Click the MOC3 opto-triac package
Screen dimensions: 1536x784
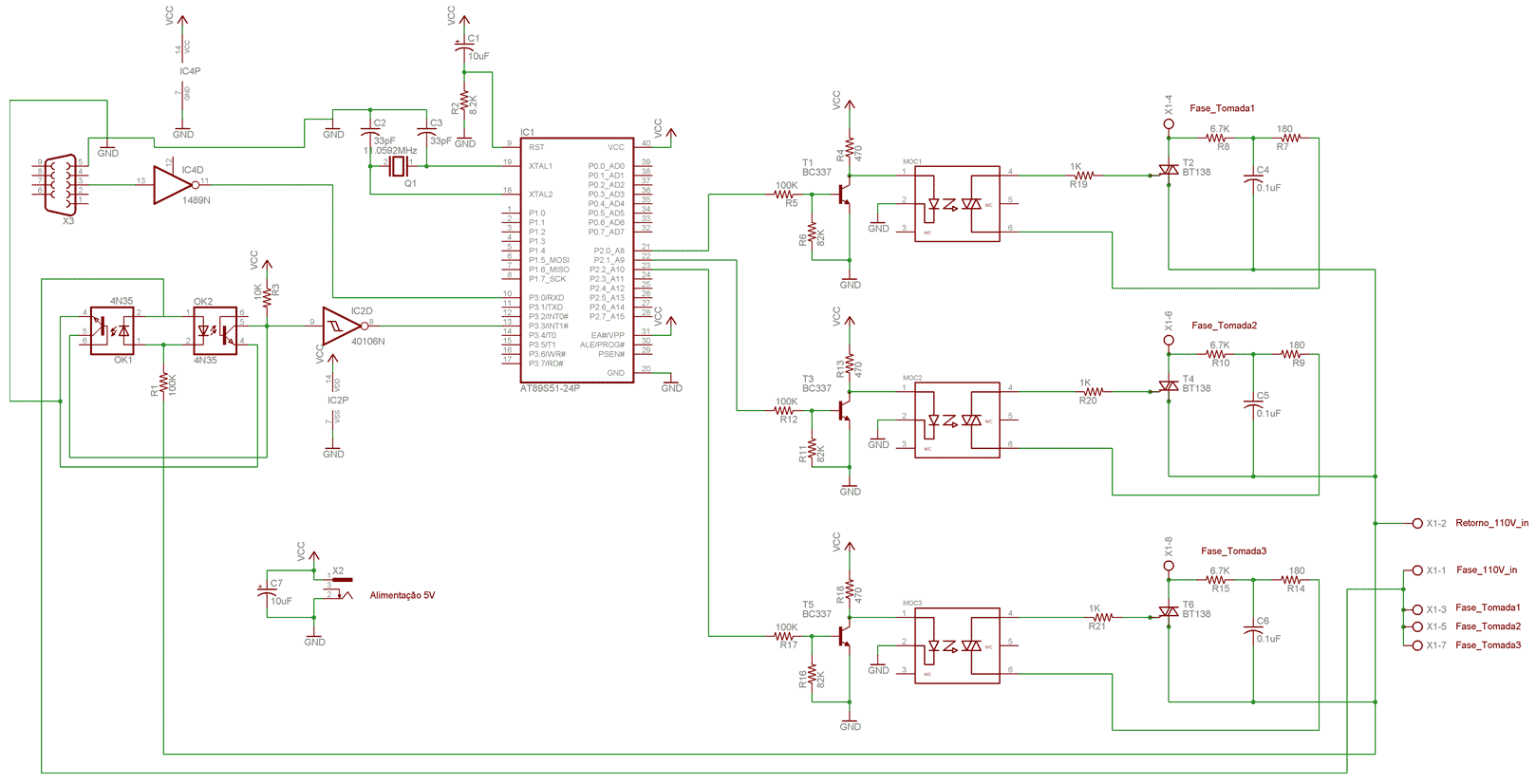click(957, 645)
